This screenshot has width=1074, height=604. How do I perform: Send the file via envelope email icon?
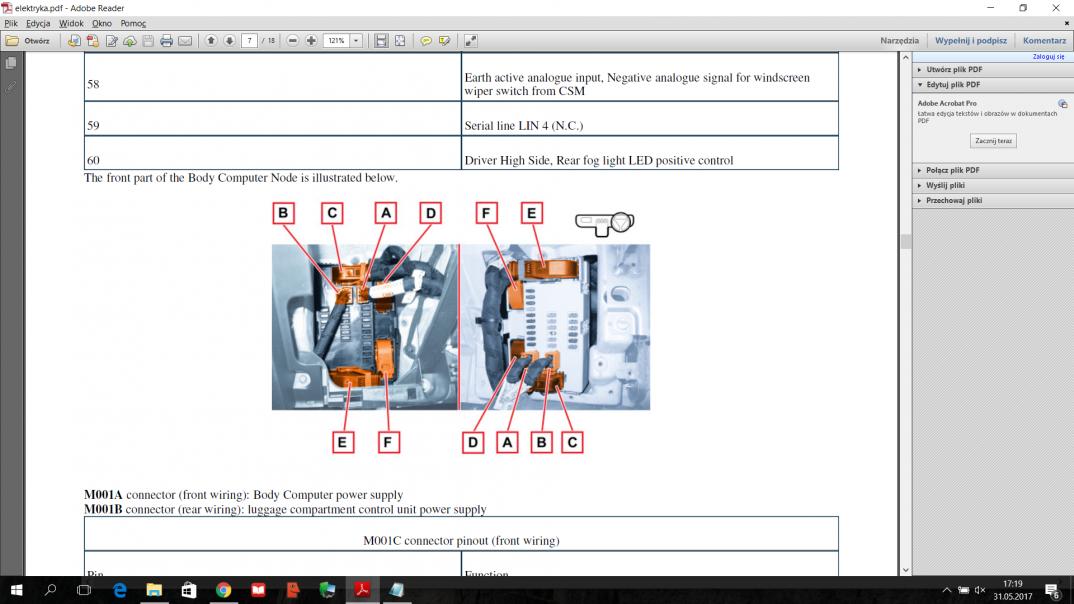coord(185,41)
